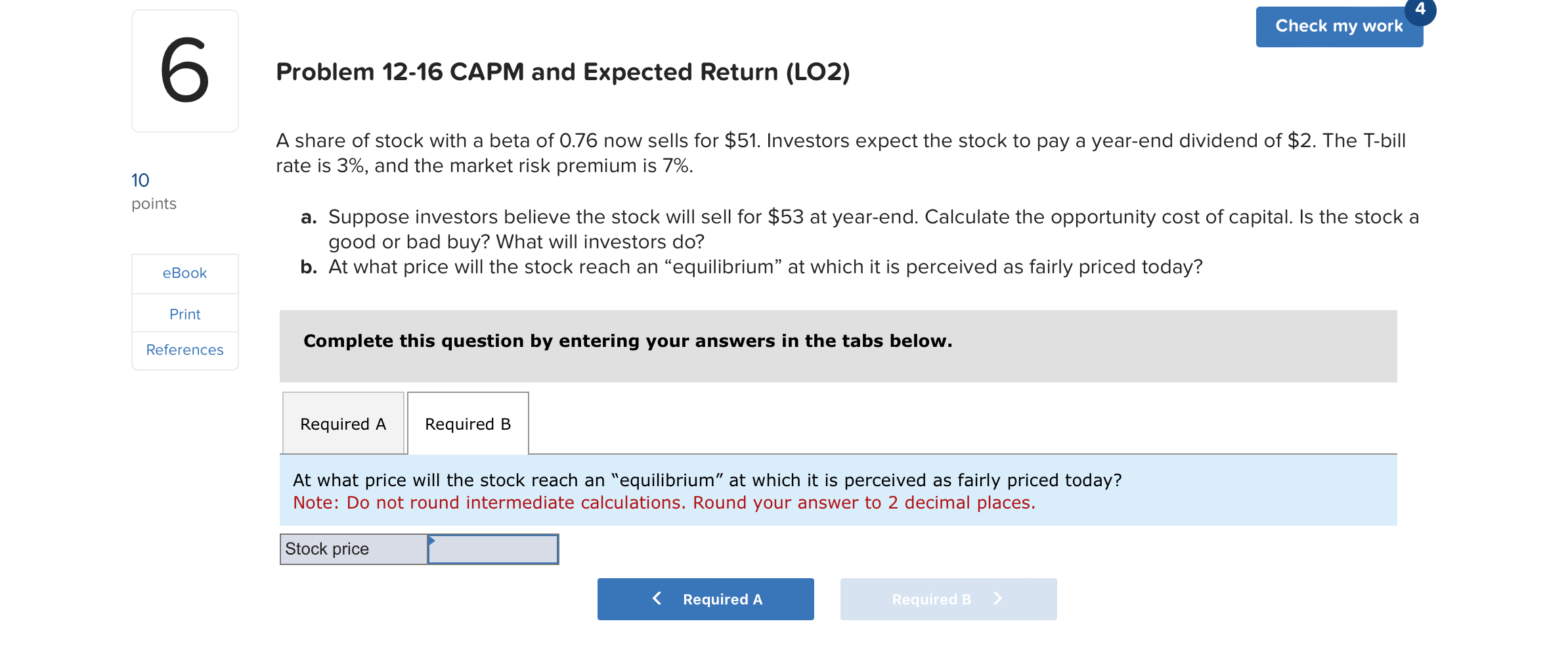
Task: Switch to the Required A tab
Action: pyautogui.click(x=343, y=424)
